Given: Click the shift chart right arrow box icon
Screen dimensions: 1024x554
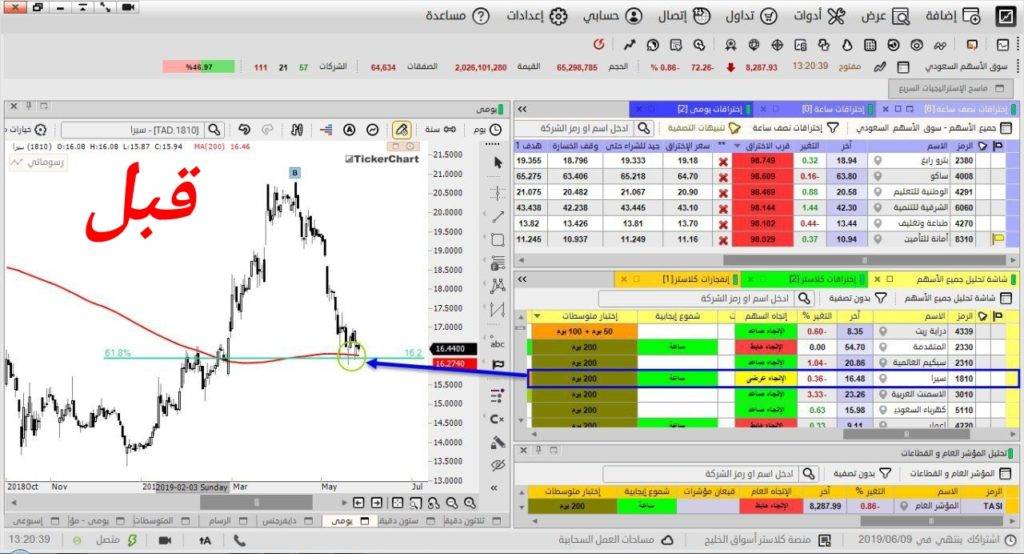Looking at the screenshot, I should pyautogui.click(x=377, y=502).
